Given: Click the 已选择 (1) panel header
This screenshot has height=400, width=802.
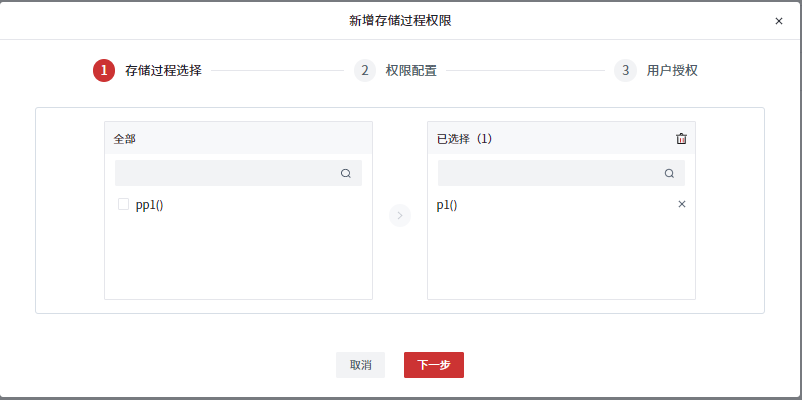Looking at the screenshot, I should tap(465, 139).
